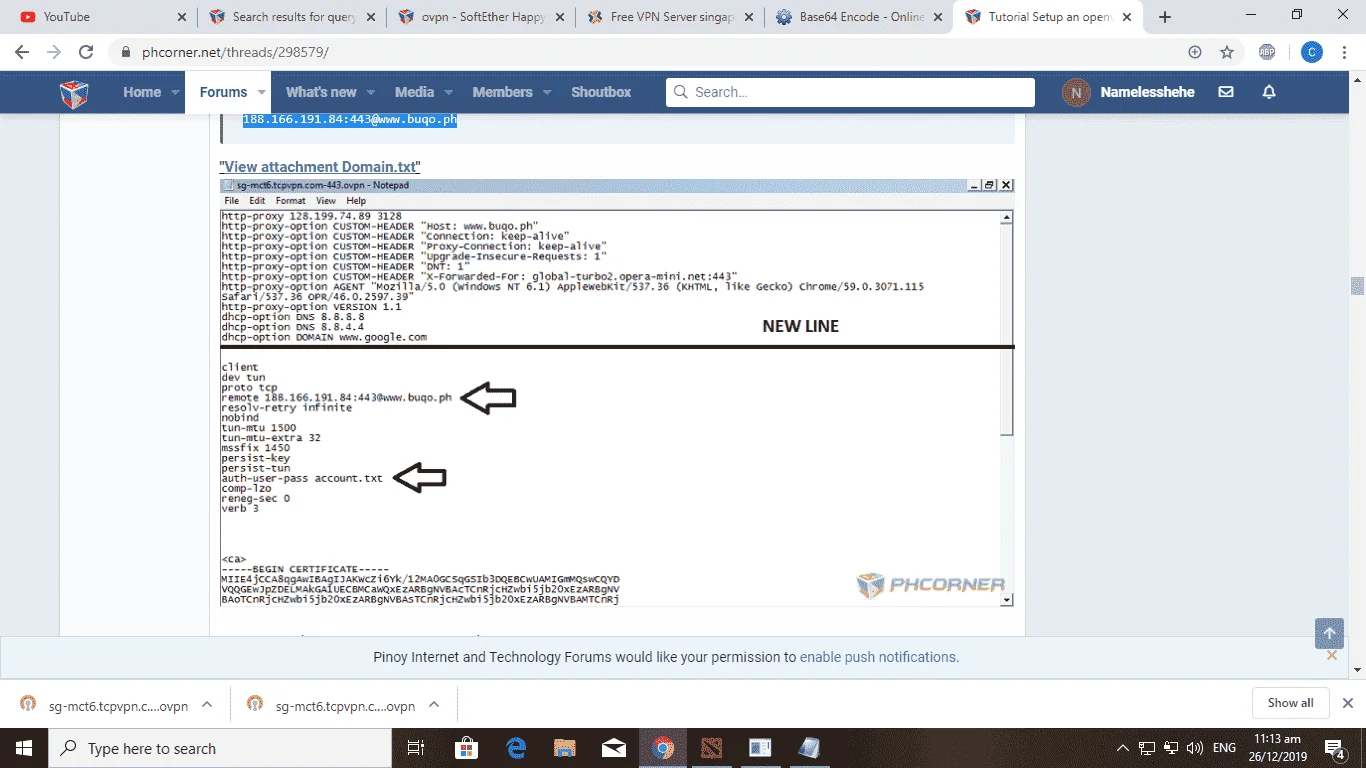Click the View attachment Domain.txt link
1366x768 pixels.
pos(320,167)
